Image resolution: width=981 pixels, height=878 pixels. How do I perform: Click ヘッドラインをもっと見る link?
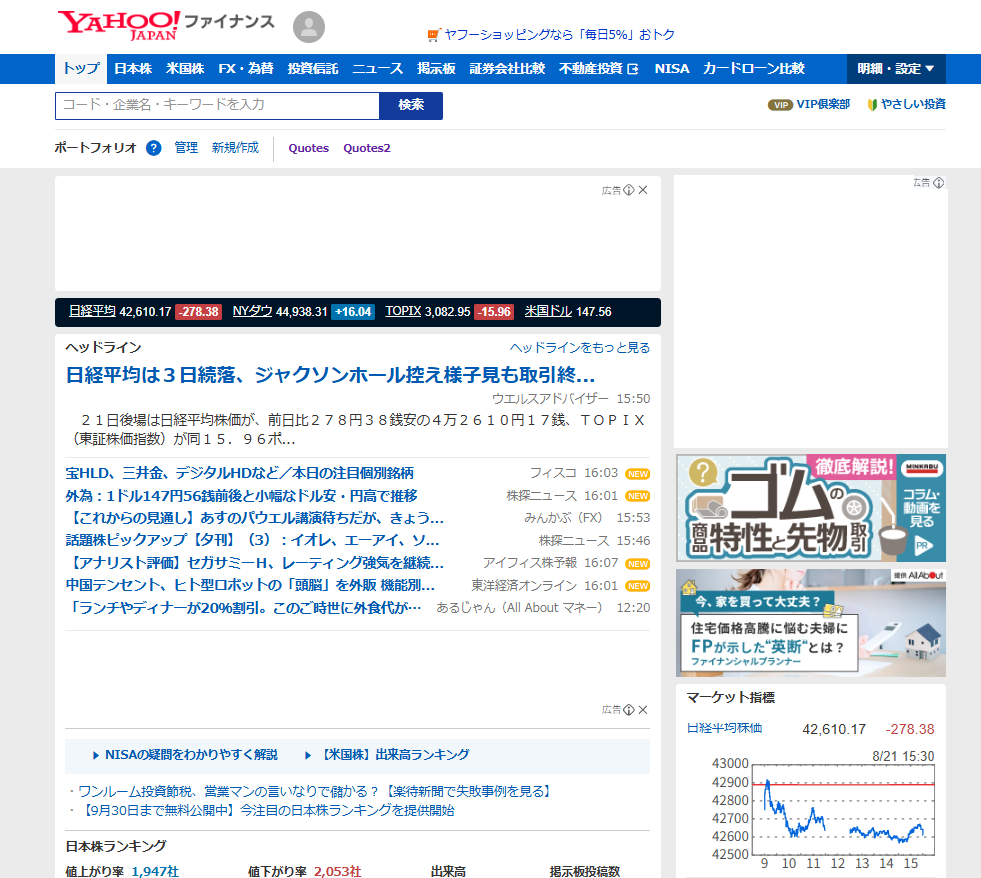579,348
